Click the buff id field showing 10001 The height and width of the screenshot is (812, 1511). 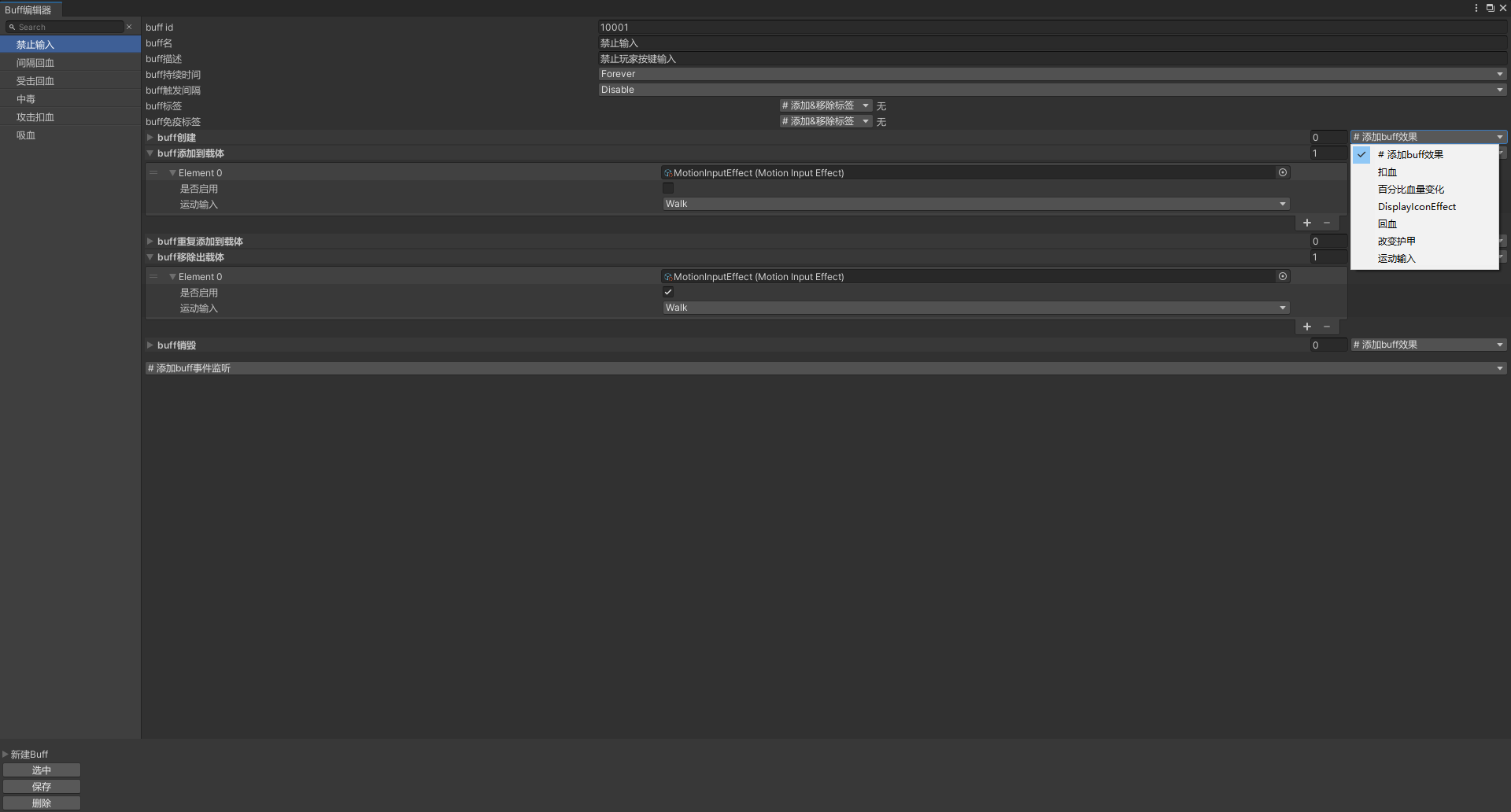click(x=1053, y=27)
